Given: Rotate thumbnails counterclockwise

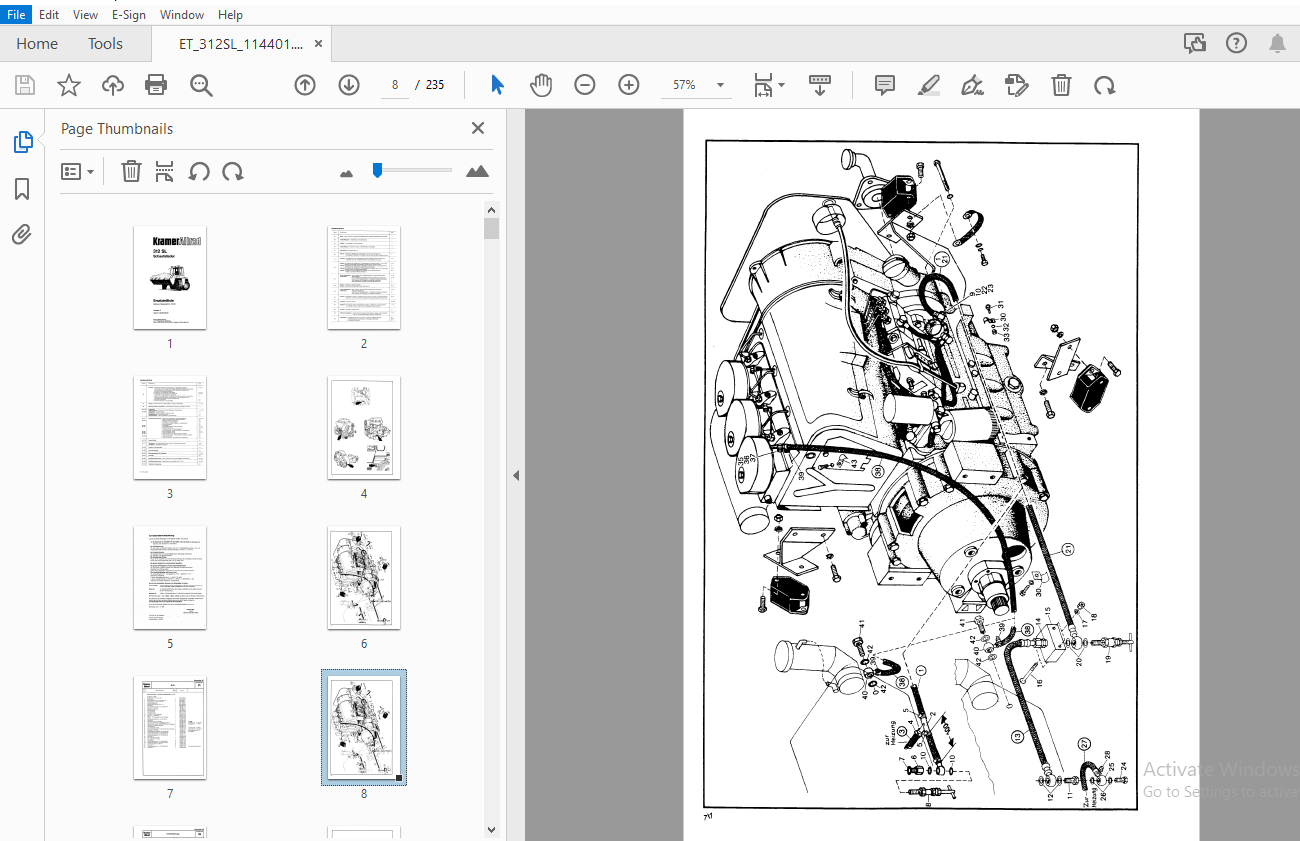Looking at the screenshot, I should click(199, 171).
